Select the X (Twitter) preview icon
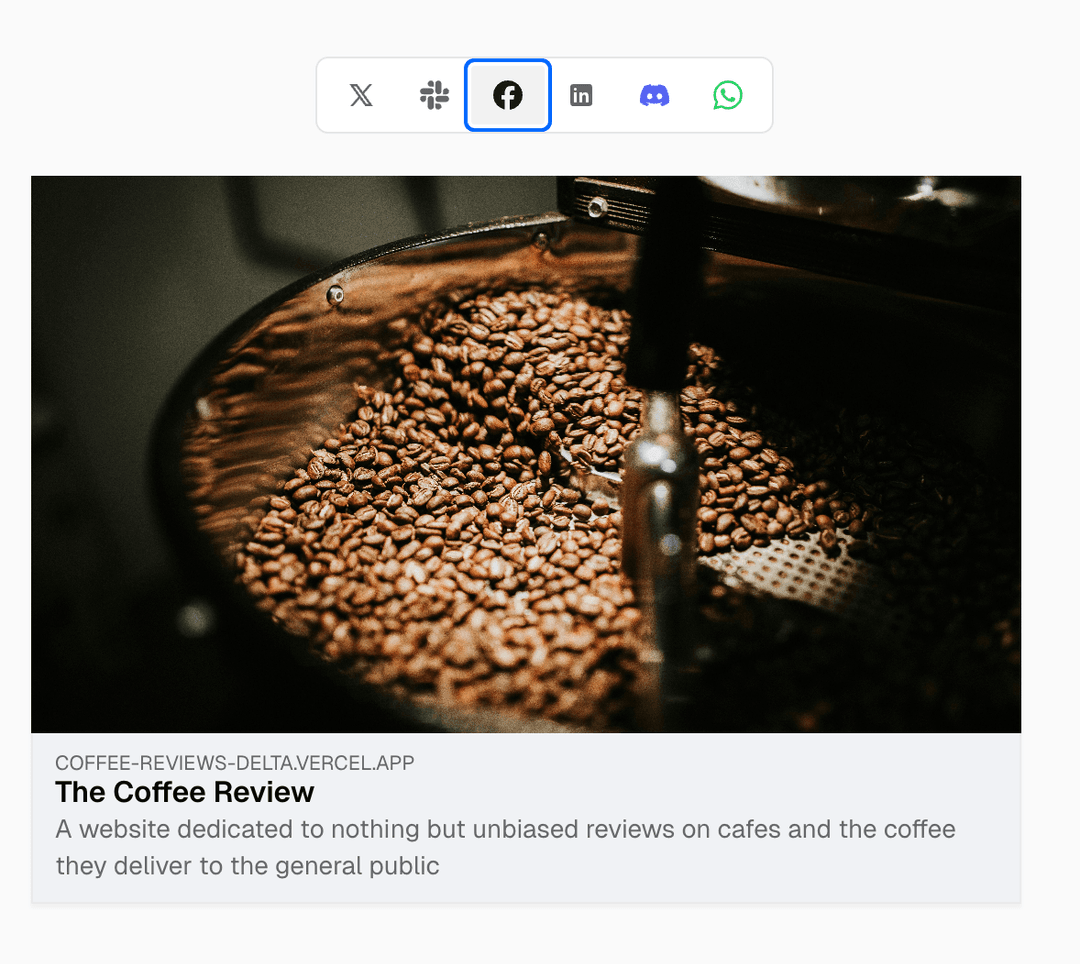The width and height of the screenshot is (1080, 964). (x=361, y=95)
